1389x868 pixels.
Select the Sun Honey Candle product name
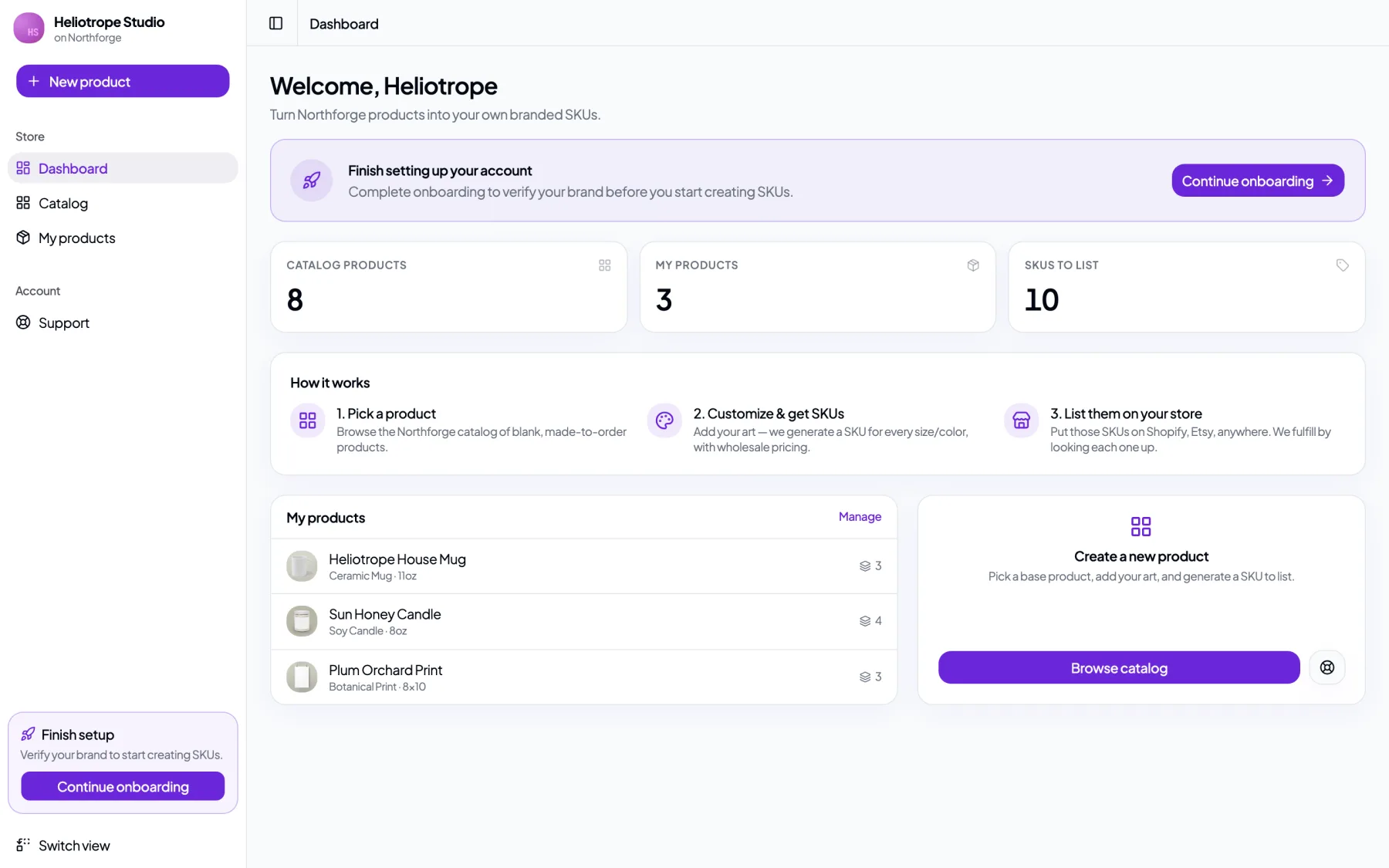point(385,614)
